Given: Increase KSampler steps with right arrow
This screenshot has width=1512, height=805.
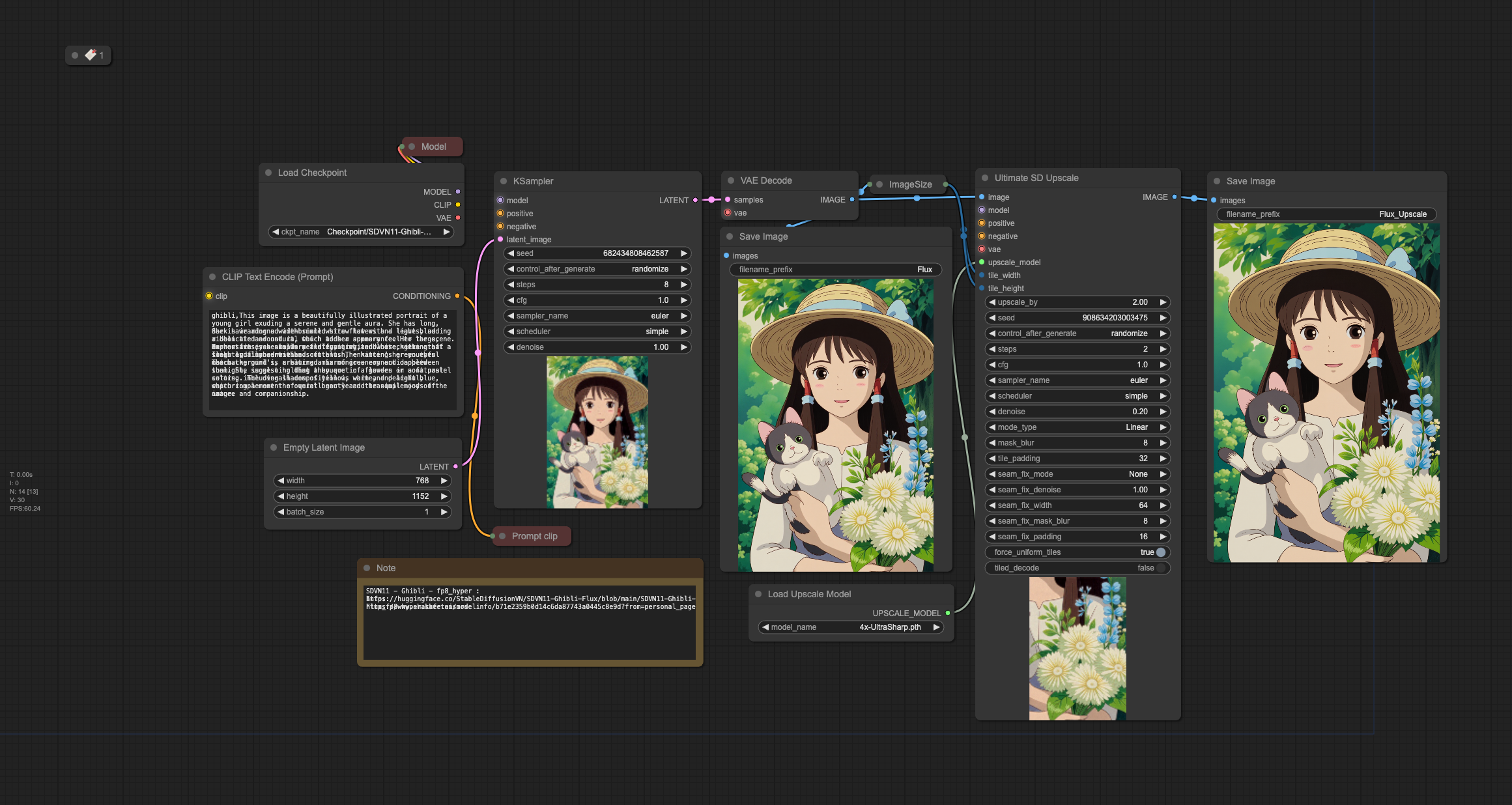Looking at the screenshot, I should click(x=684, y=285).
